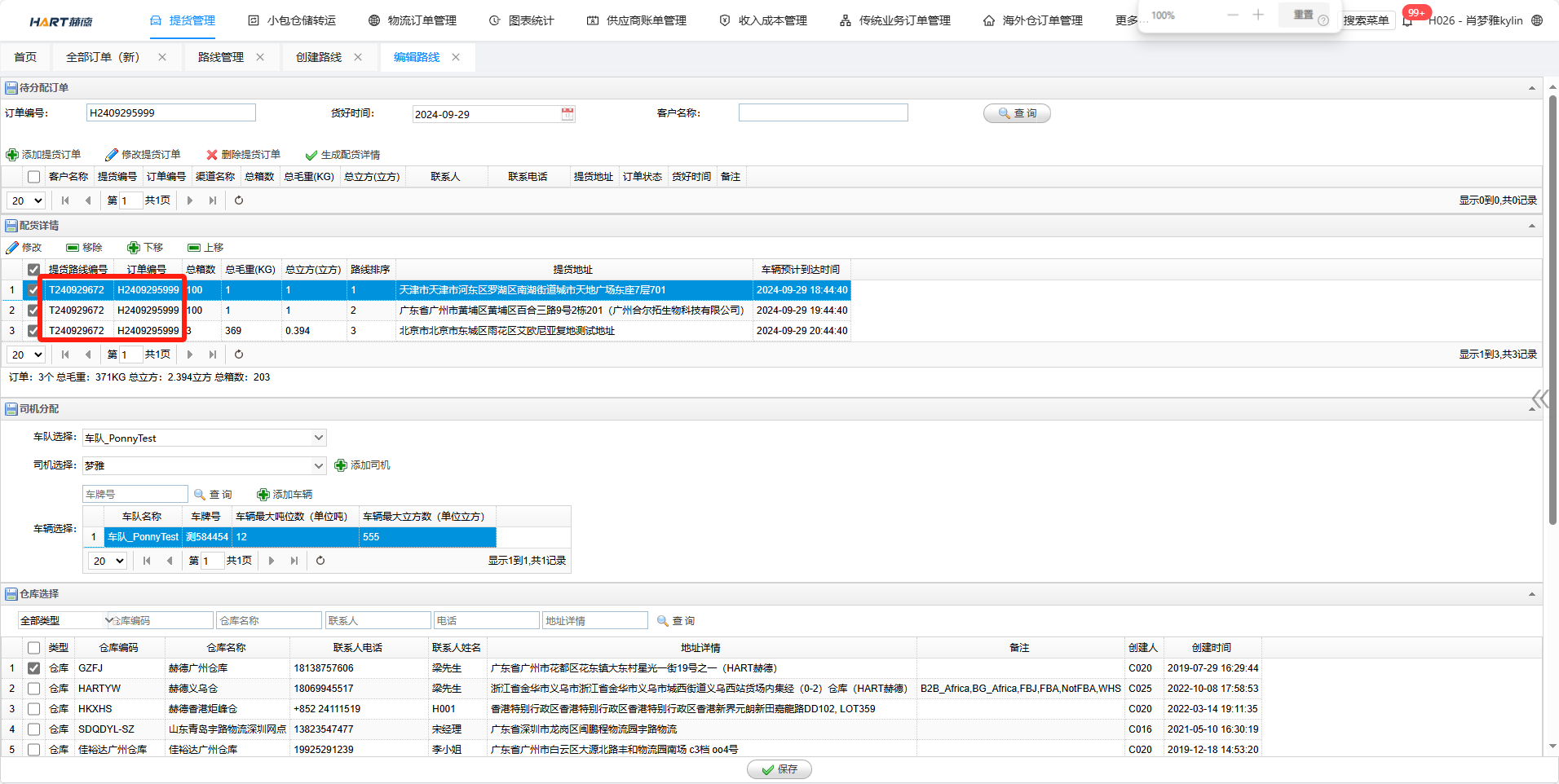Uncheck the GZFJ warehouse row checkbox
The width and height of the screenshot is (1559, 784).
(33, 668)
